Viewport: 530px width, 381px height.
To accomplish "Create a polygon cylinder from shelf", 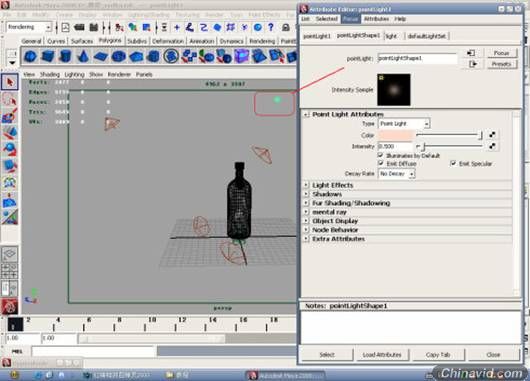I will (x=66, y=56).
